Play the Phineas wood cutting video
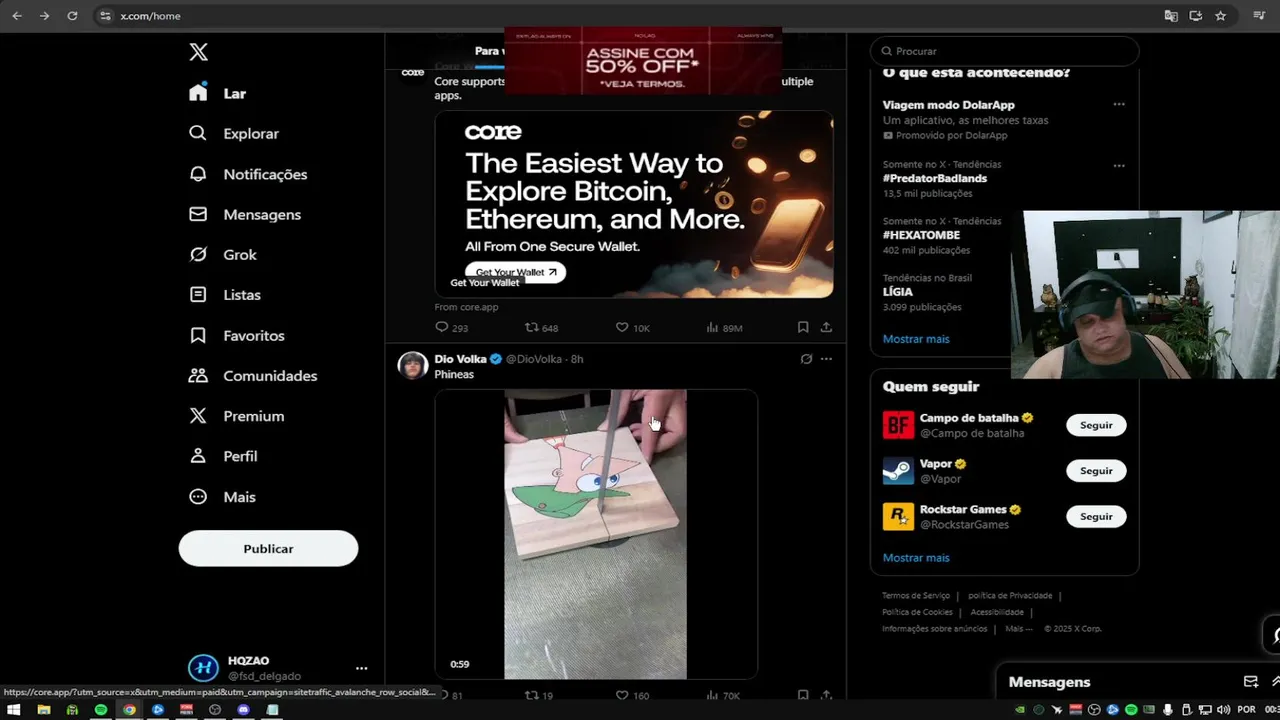1280x720 pixels. [x=596, y=534]
